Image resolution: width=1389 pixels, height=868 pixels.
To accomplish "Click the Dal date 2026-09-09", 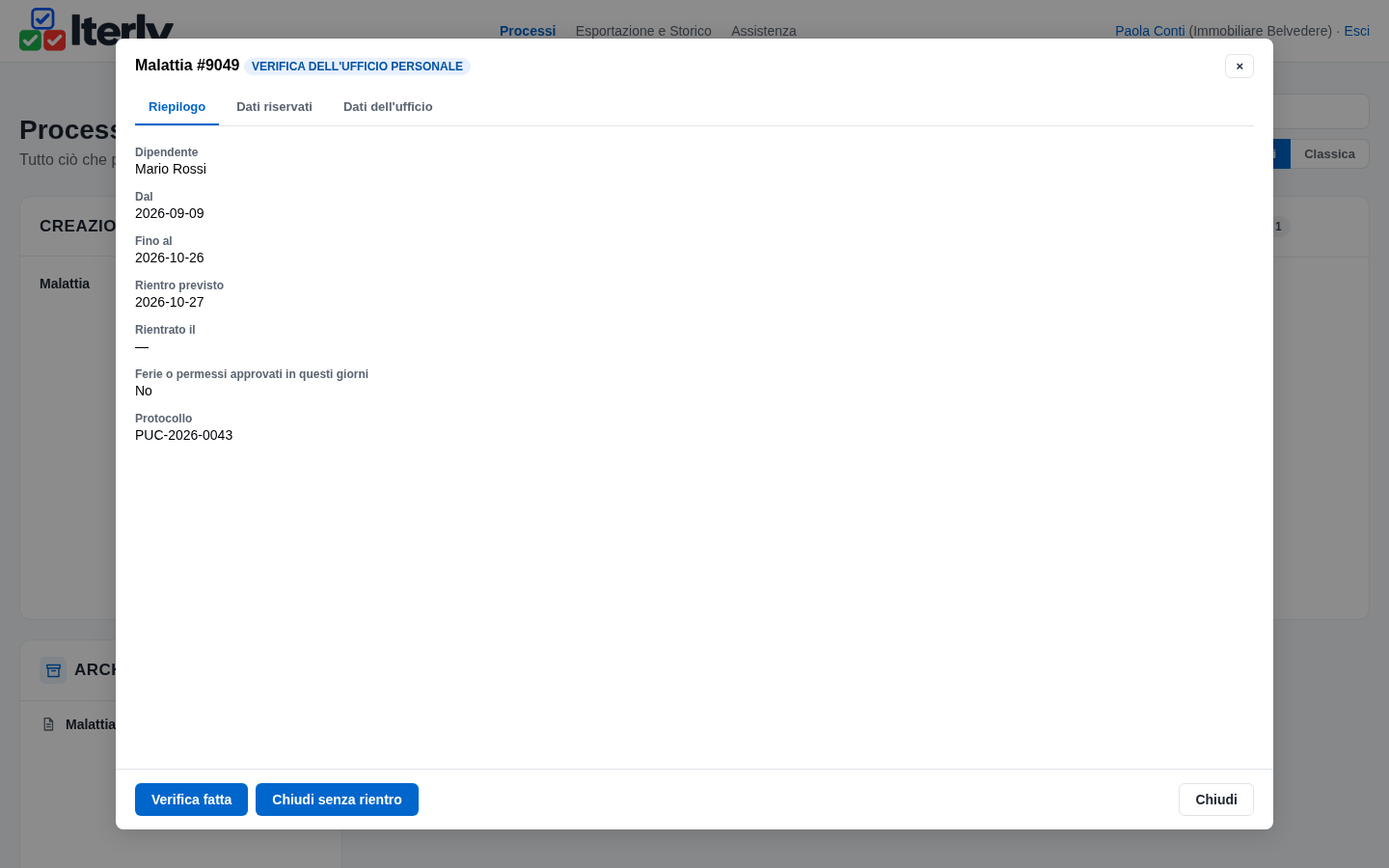I will tap(170, 213).
